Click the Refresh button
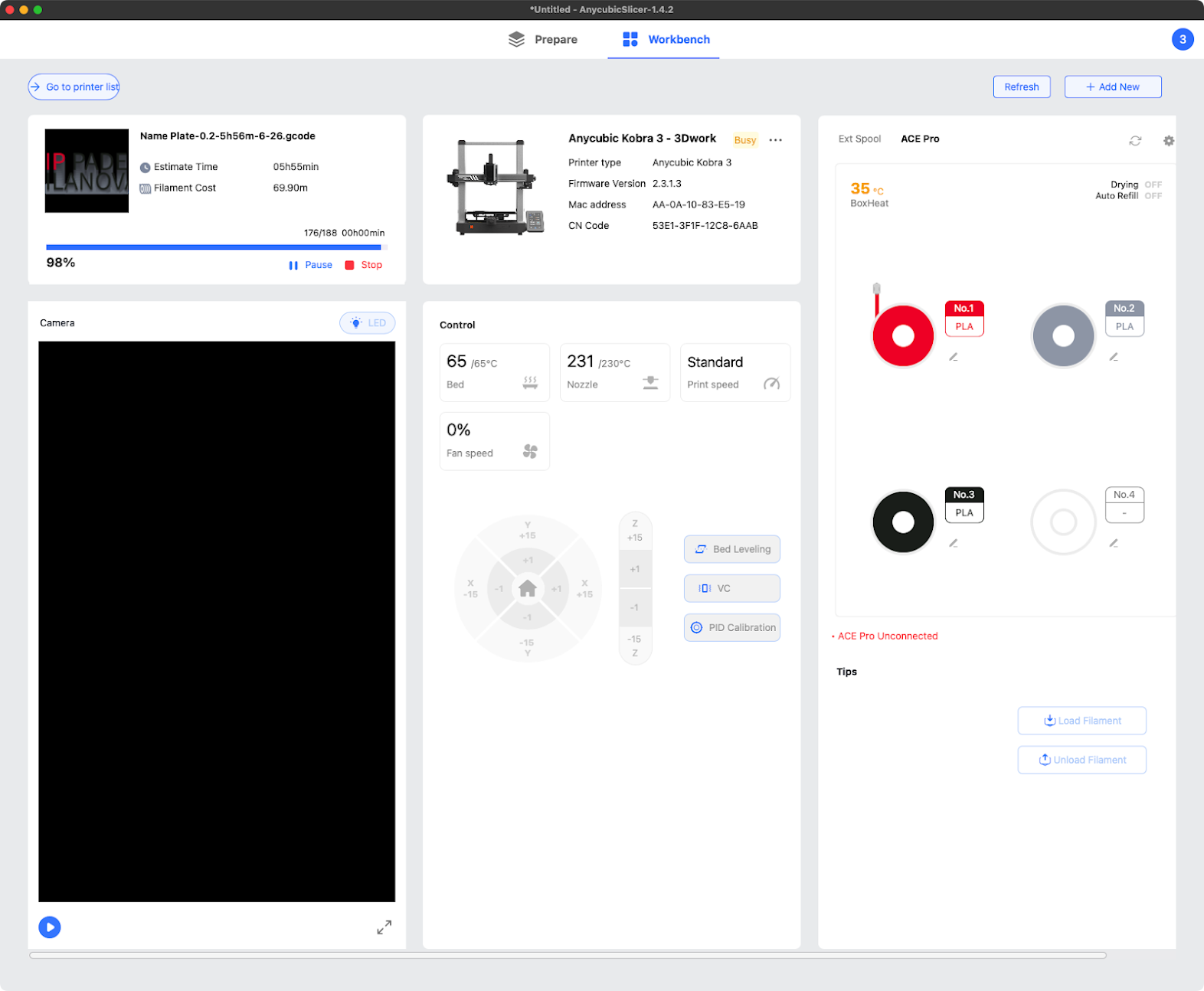The height and width of the screenshot is (991, 1204). click(1022, 87)
